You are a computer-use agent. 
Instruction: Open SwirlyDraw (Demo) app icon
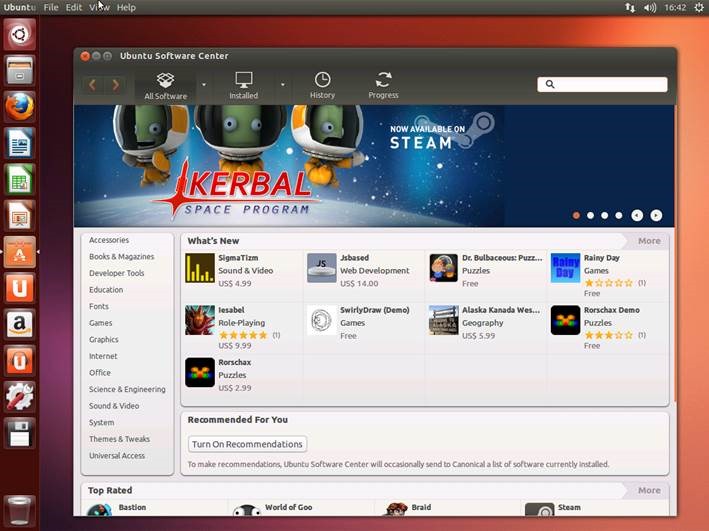point(321,320)
